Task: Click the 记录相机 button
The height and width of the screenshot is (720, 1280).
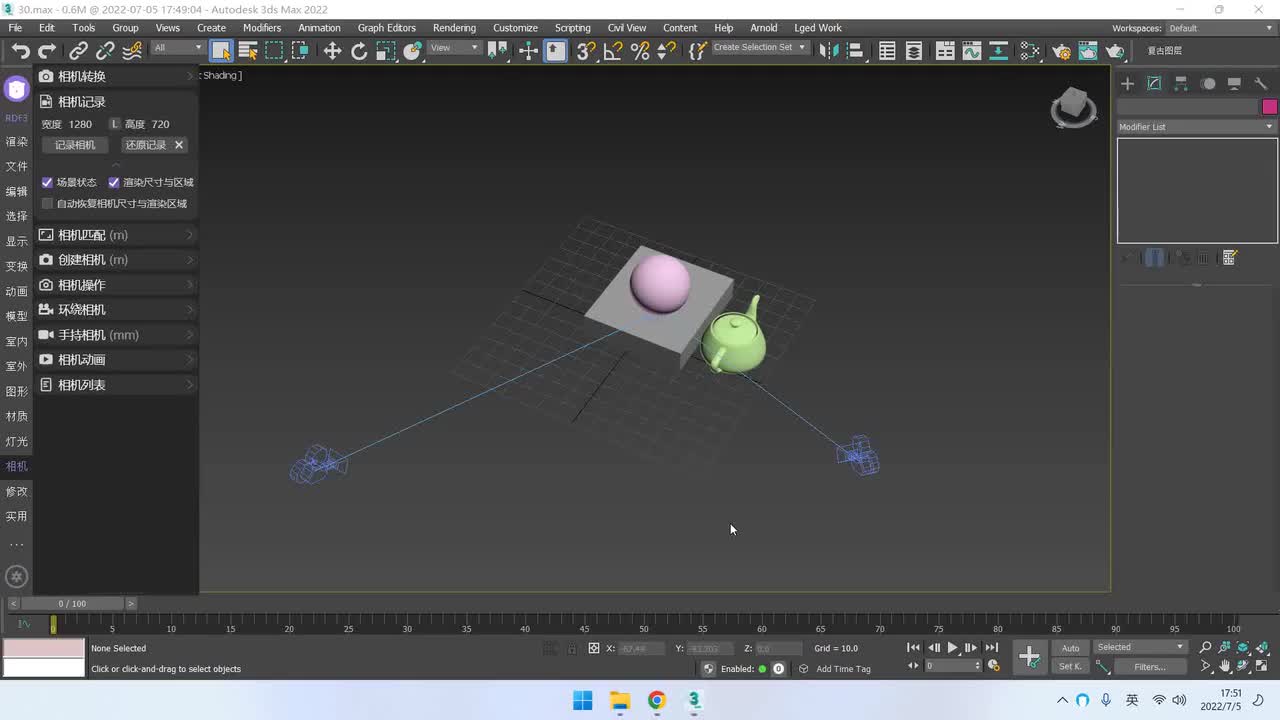Action: pyautogui.click(x=75, y=145)
